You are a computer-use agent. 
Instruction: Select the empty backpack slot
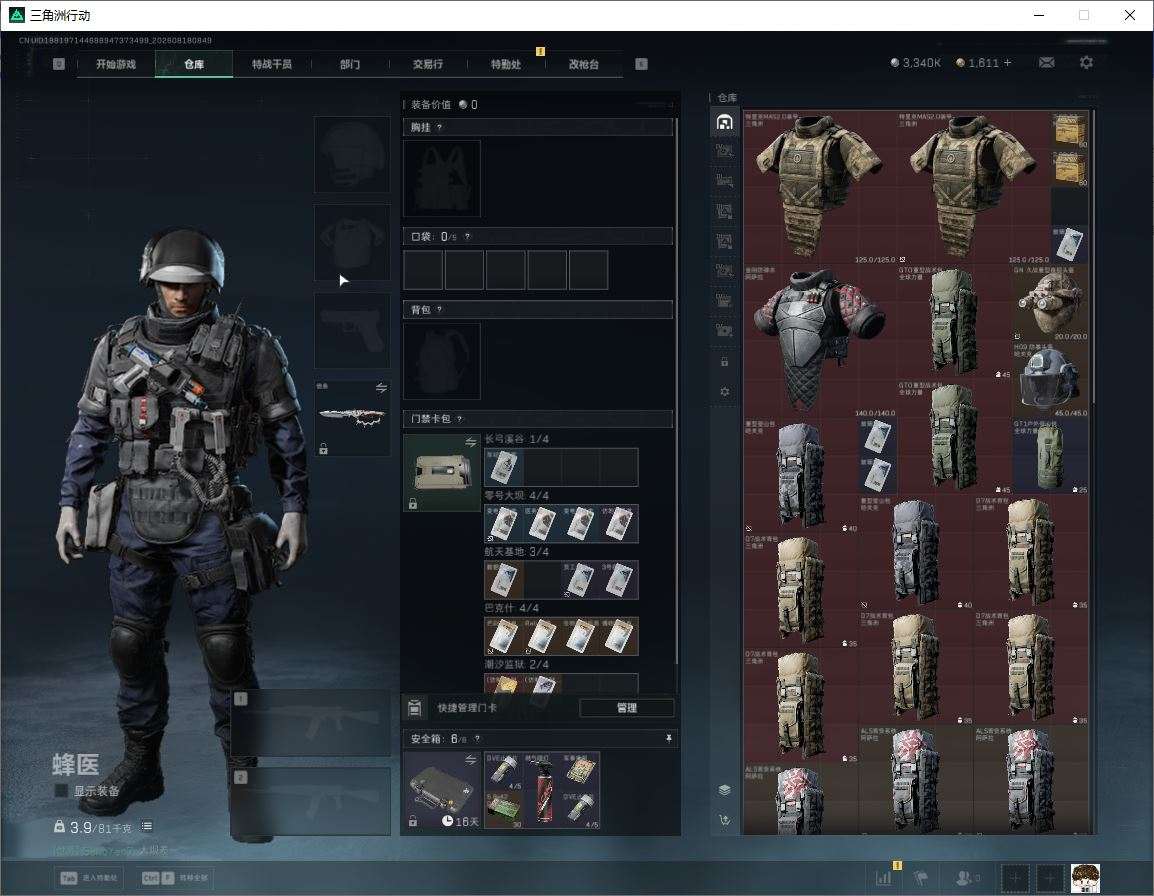pos(442,361)
